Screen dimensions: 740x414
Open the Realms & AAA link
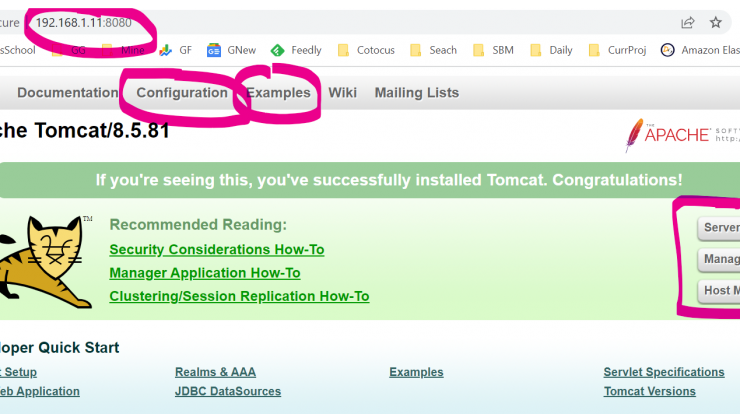pyautogui.click(x=215, y=372)
